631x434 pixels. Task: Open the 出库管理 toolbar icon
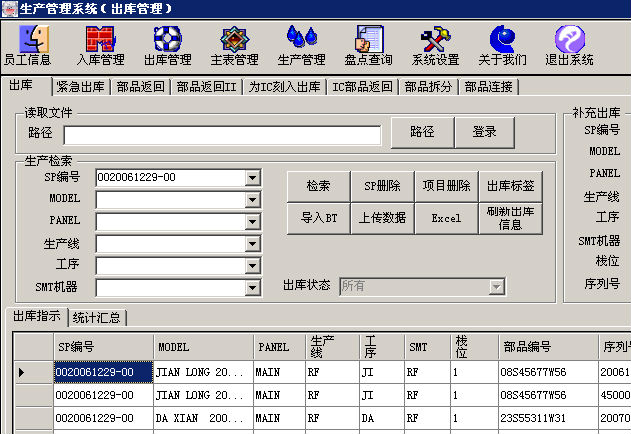[167, 45]
